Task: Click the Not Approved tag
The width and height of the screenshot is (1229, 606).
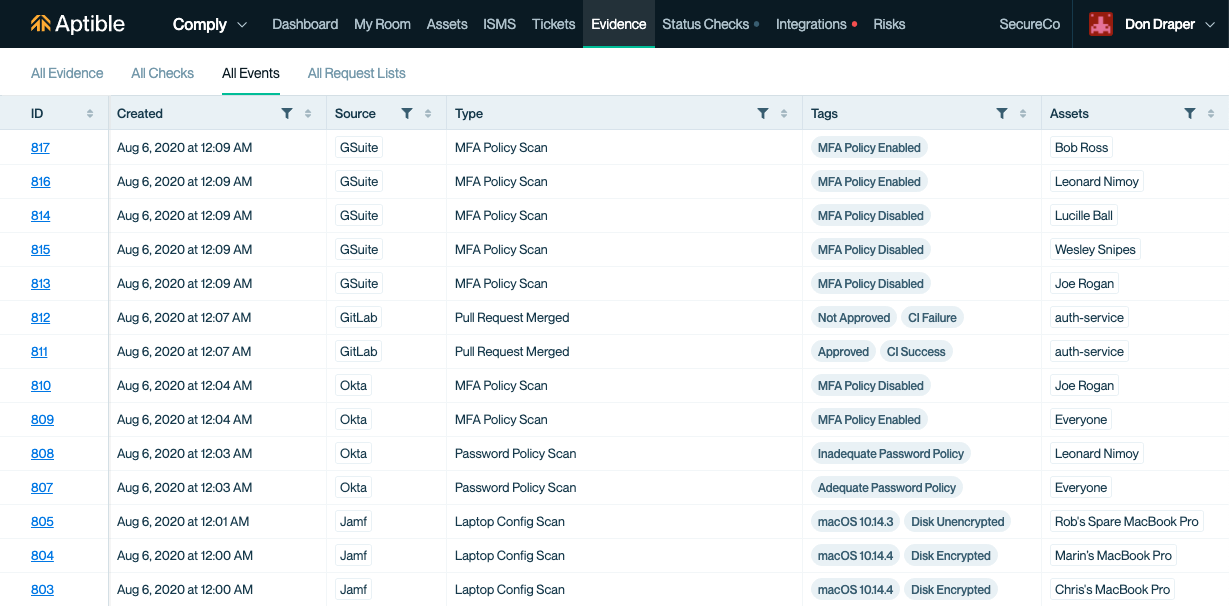Action: 854,318
